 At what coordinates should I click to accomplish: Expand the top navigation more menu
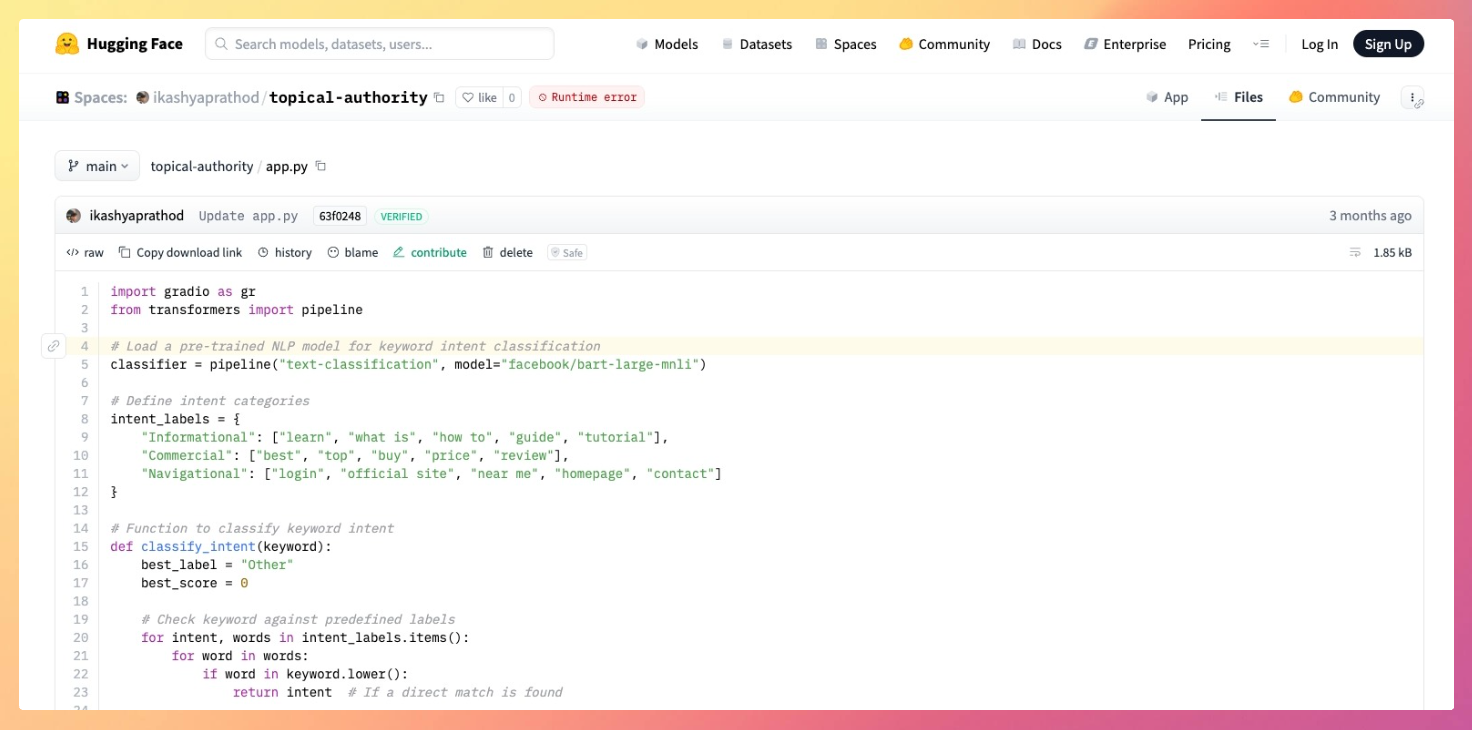[x=1260, y=44]
